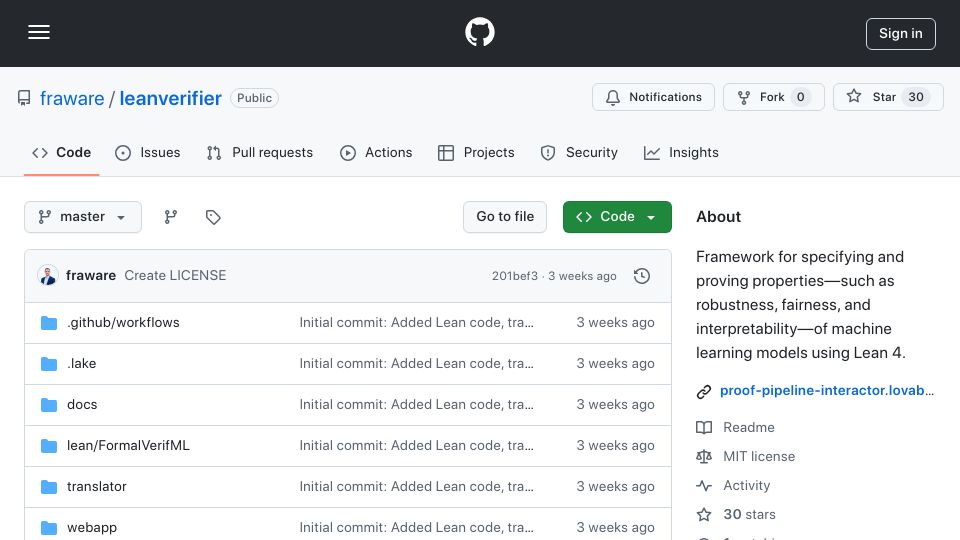The image size is (960, 540).
Task: View tags via the tag icon
Action: click(213, 217)
